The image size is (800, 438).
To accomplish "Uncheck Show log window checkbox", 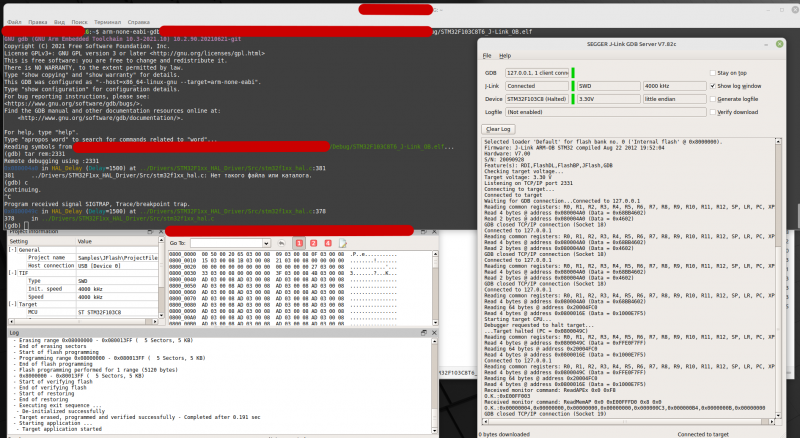I will [x=713, y=86].
